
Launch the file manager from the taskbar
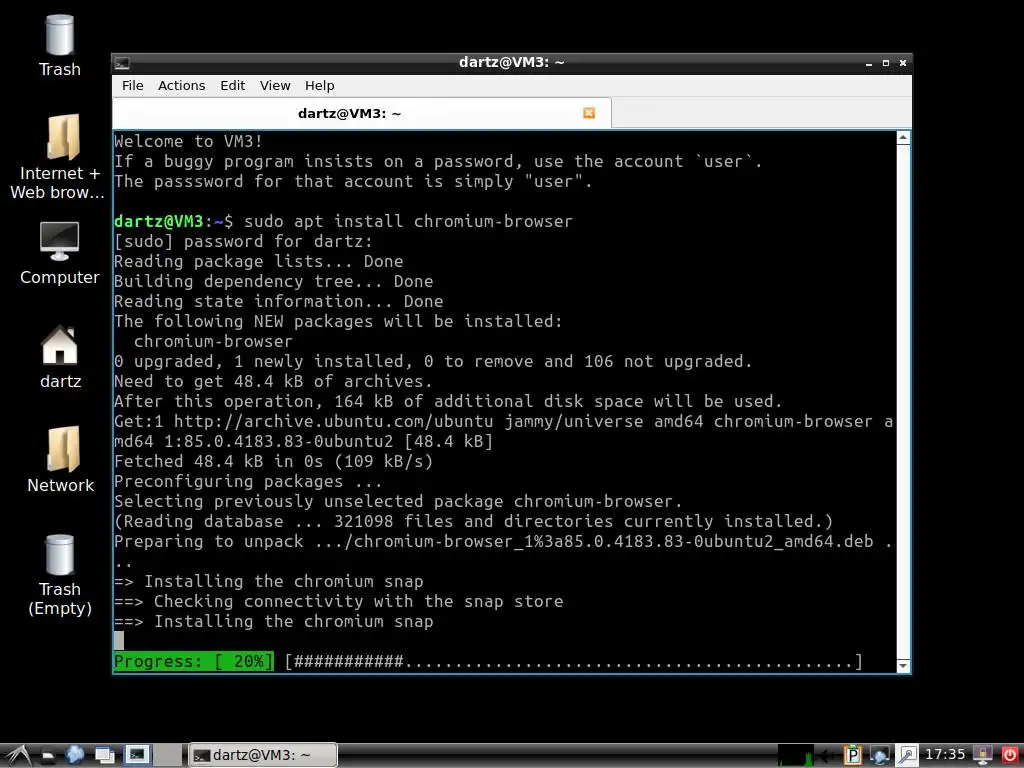pos(47,756)
